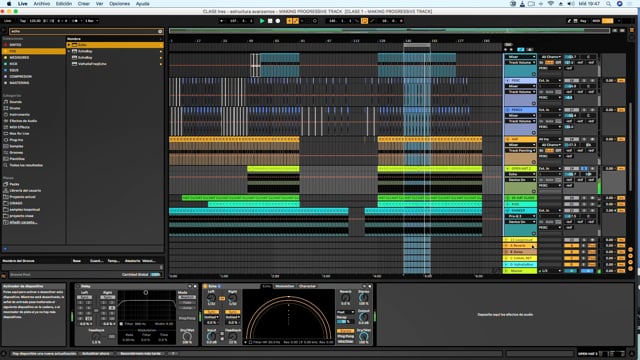Switch to the Modulation tab in Echo
Screen dimensions: 640x360
(284, 286)
